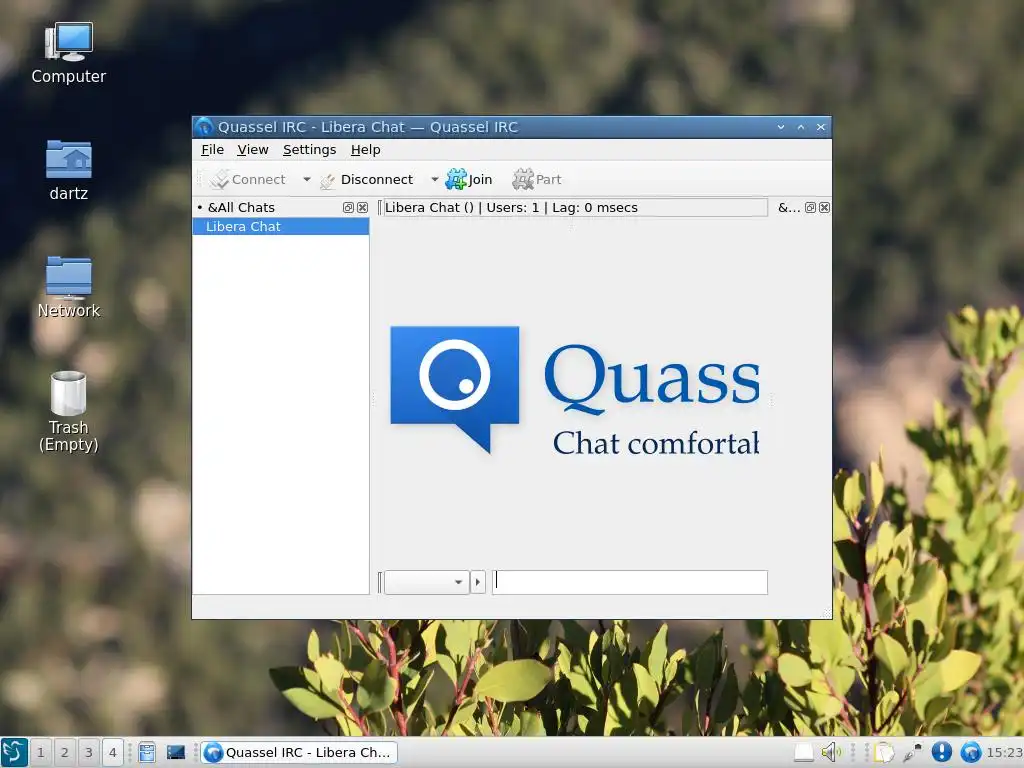Open the dartz home folder icon
The image size is (1024, 768).
(69, 170)
